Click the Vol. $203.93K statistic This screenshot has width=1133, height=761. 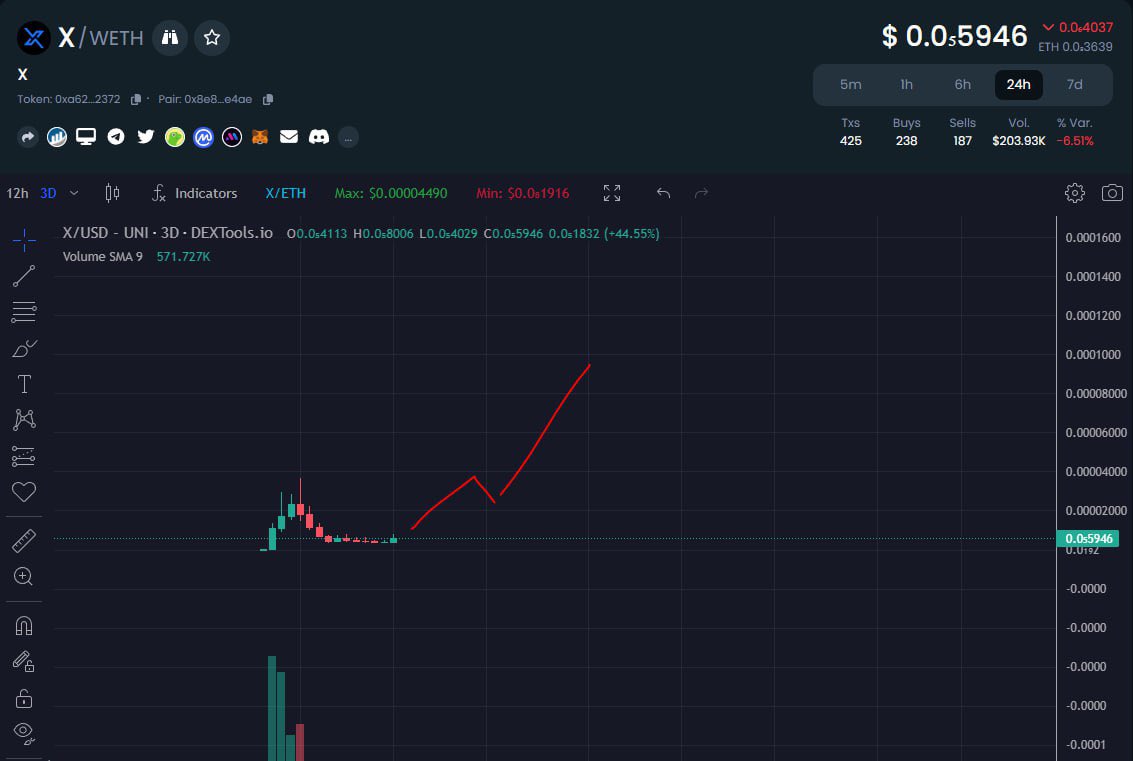pos(1019,132)
